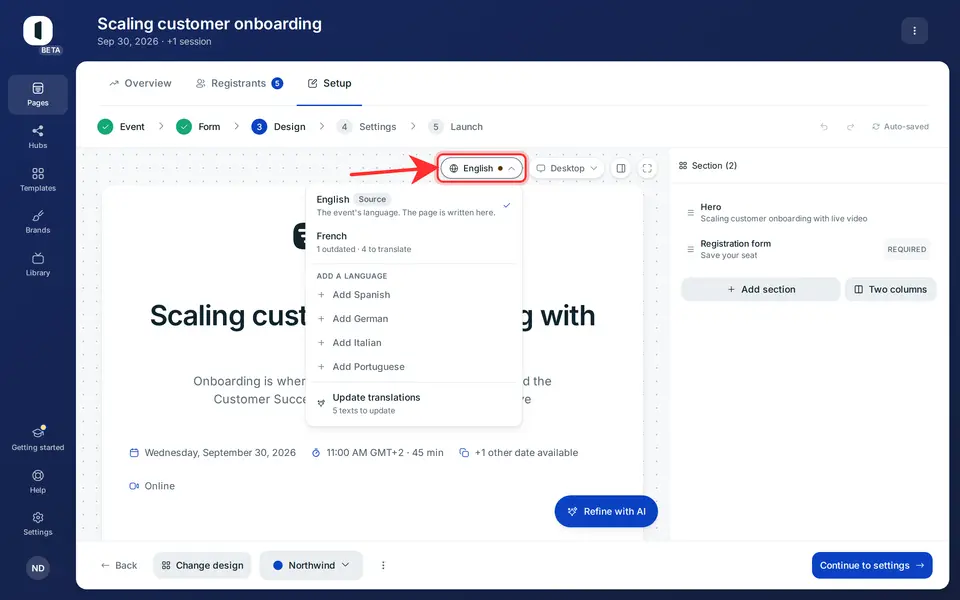The width and height of the screenshot is (960, 600).
Task: Click the Refine with AI button
Action: point(606,511)
